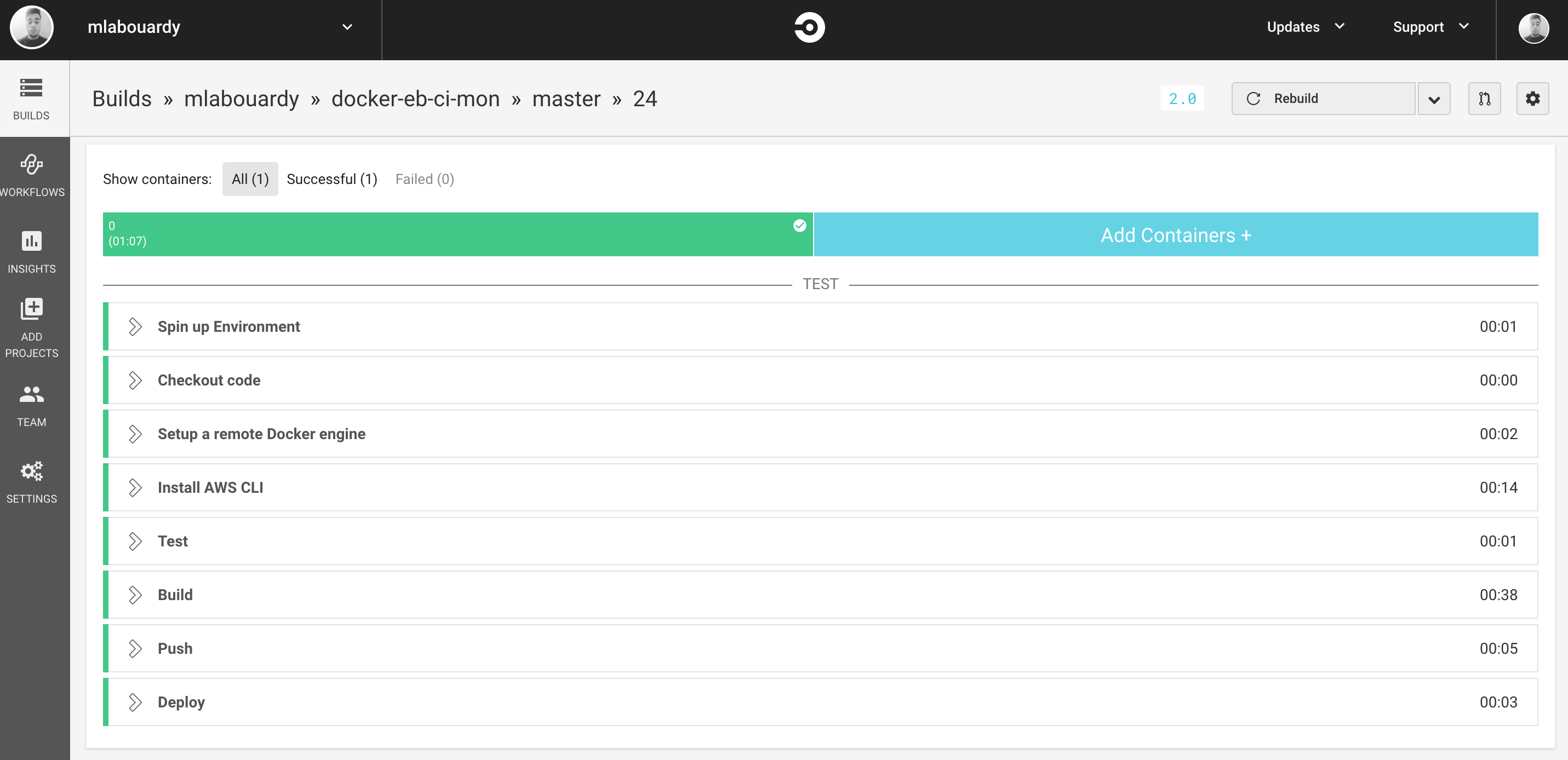Image resolution: width=1568 pixels, height=760 pixels.
Task: Go to Builds breadcrumb link
Action: (122, 99)
